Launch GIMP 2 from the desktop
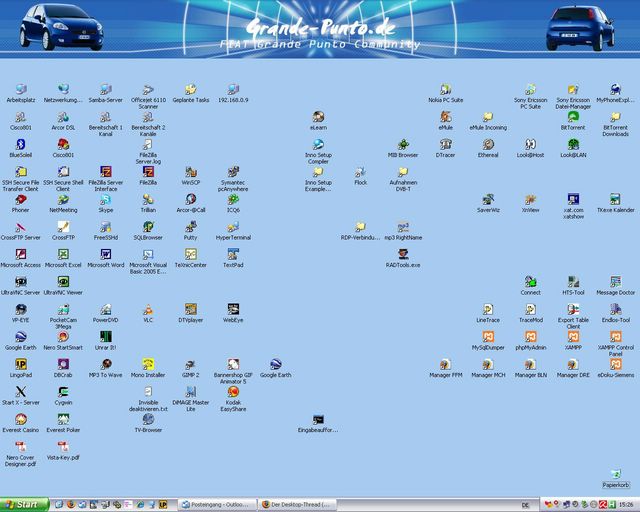The height and width of the screenshot is (512, 640). pyautogui.click(x=190, y=365)
